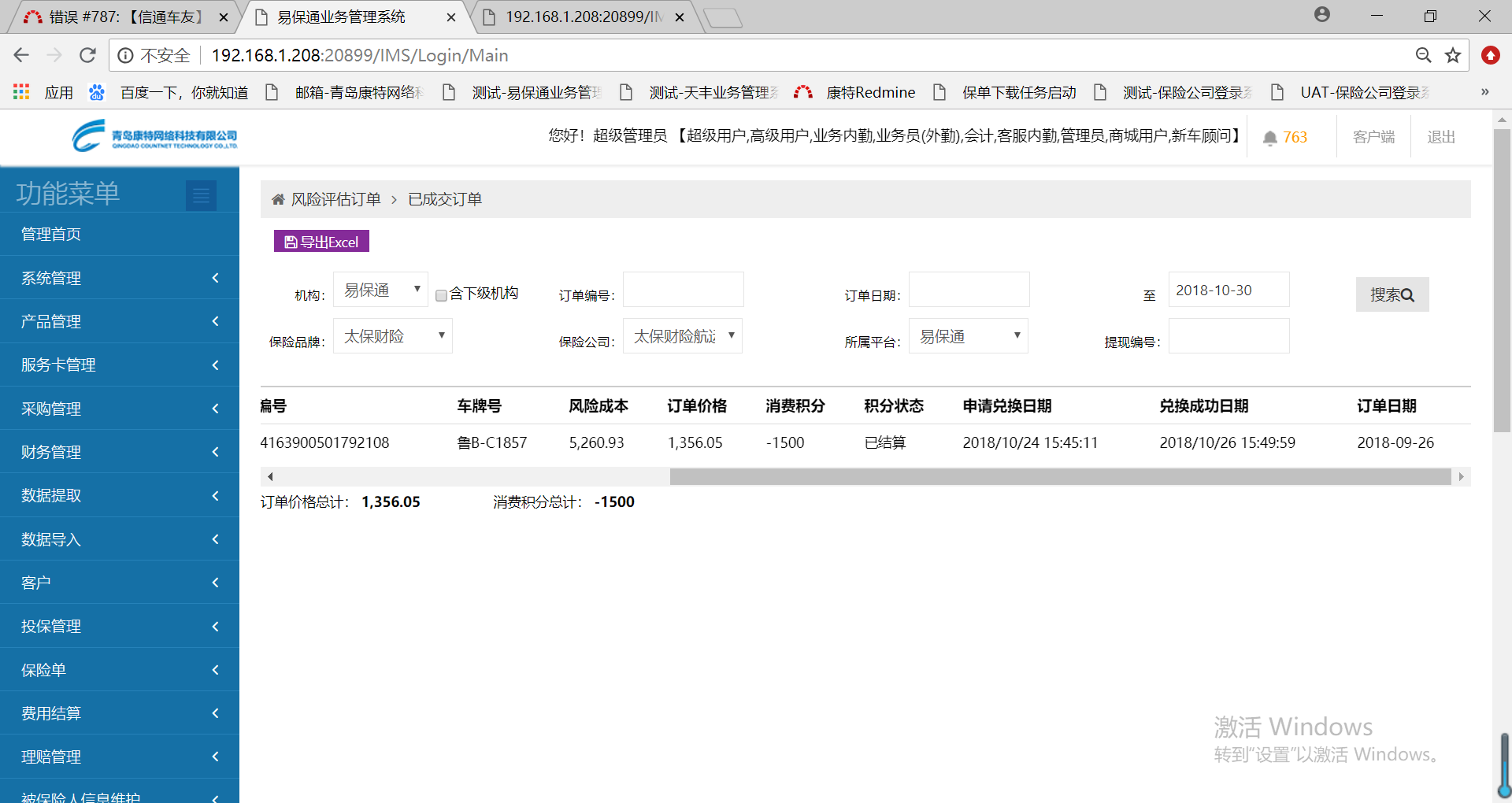Bookmark this page with the star icon

1453,55
